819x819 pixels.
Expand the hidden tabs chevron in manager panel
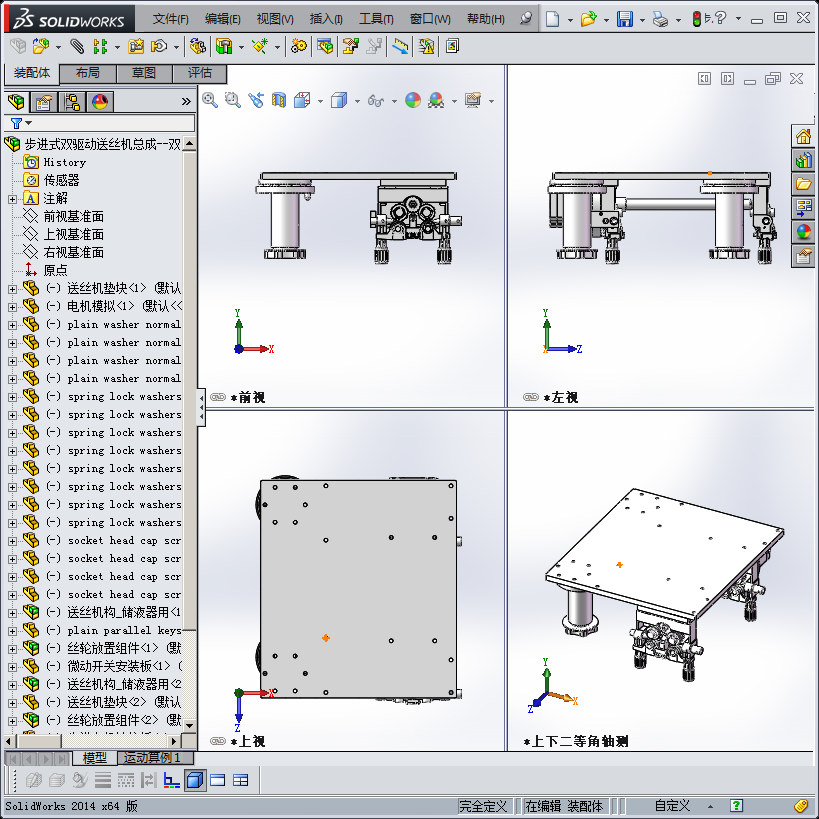[186, 101]
